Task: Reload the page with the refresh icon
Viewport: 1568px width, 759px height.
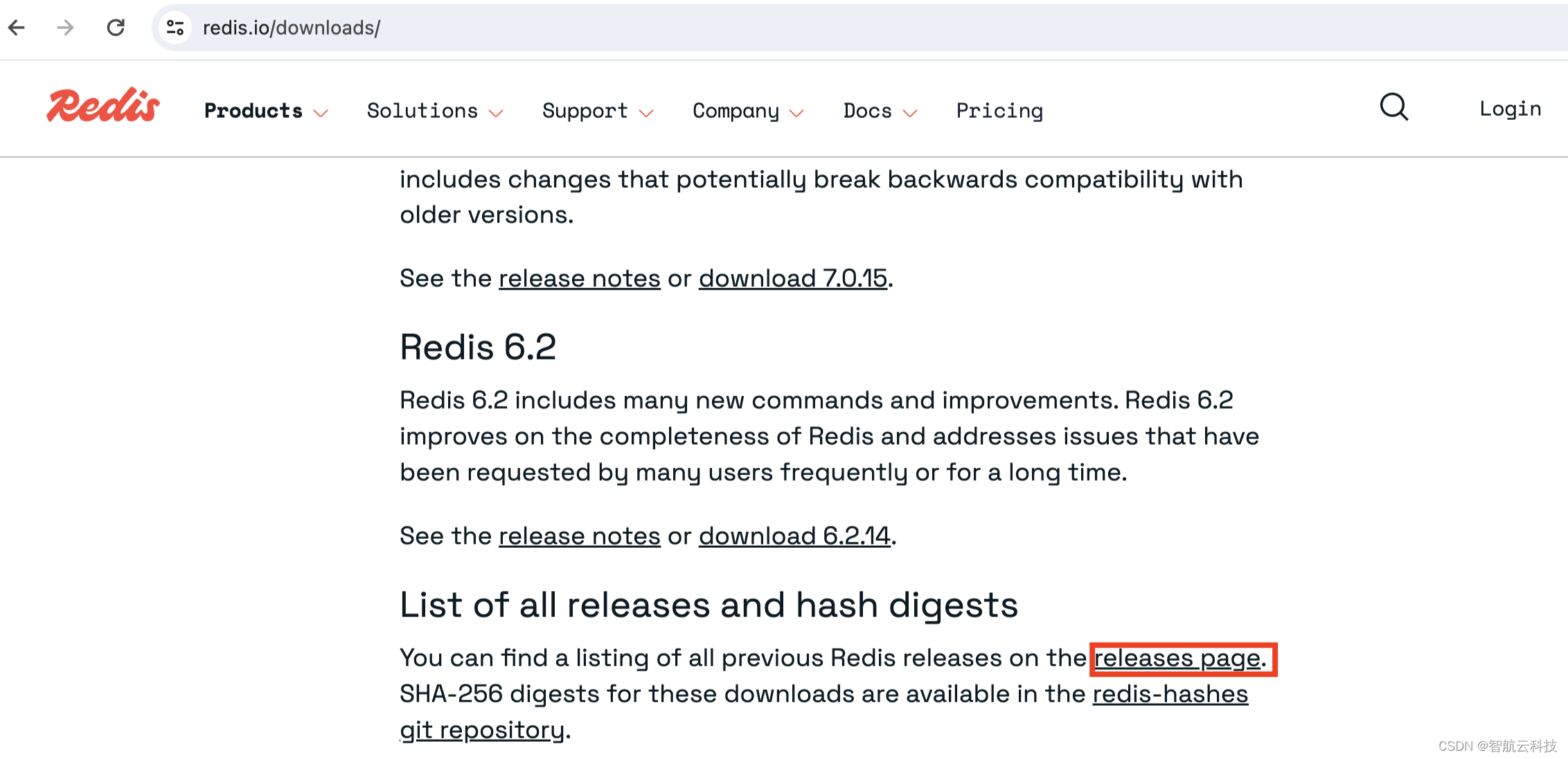Action: coord(116,28)
